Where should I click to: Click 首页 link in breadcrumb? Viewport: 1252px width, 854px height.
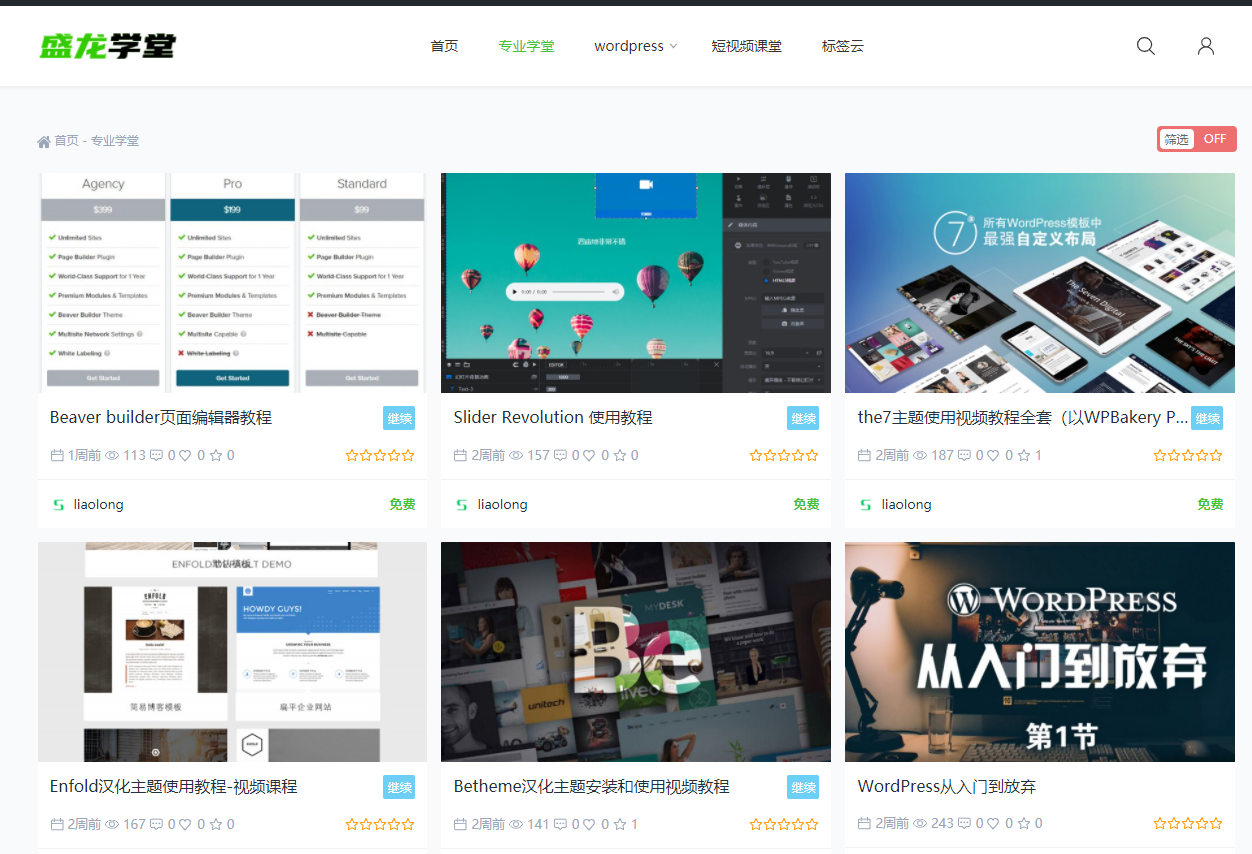coord(66,141)
